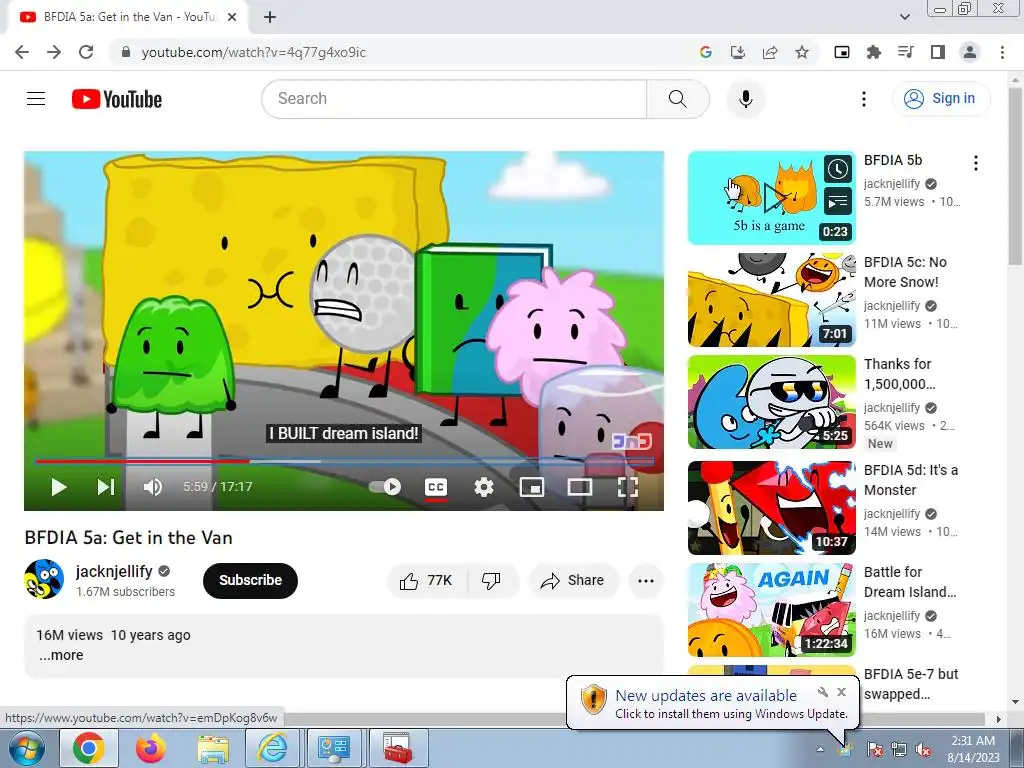Open YouTube settings three-dot menu
This screenshot has width=1024, height=768.
863,99
